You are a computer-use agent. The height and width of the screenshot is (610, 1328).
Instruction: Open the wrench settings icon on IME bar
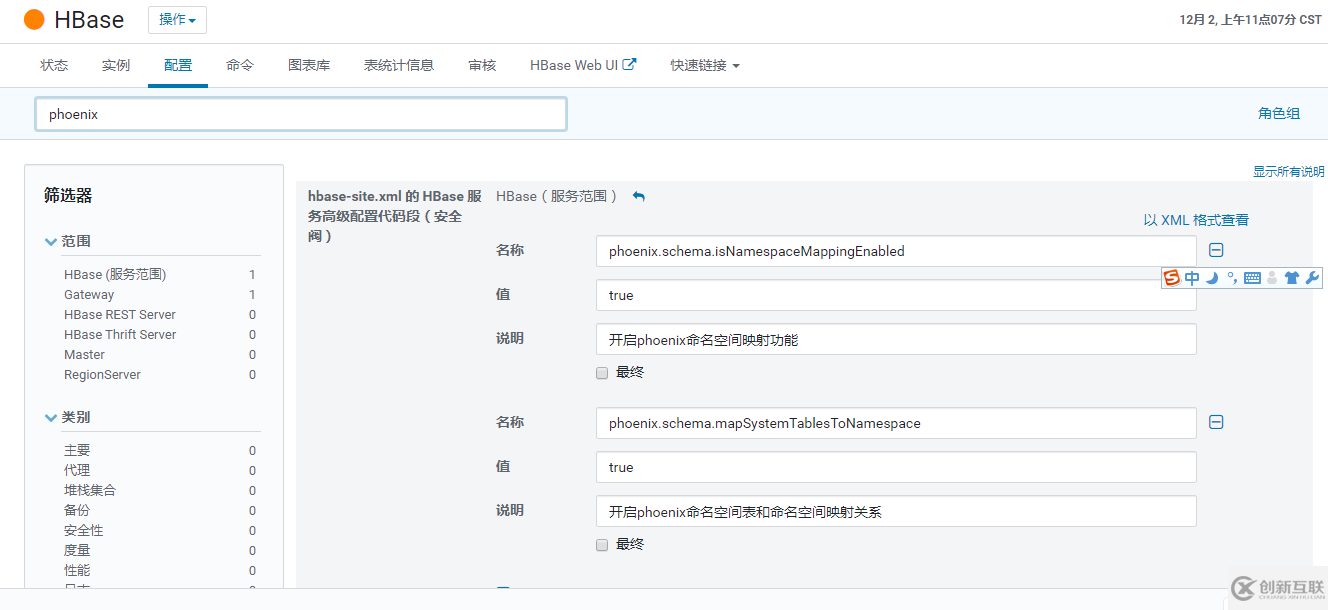pos(1312,278)
